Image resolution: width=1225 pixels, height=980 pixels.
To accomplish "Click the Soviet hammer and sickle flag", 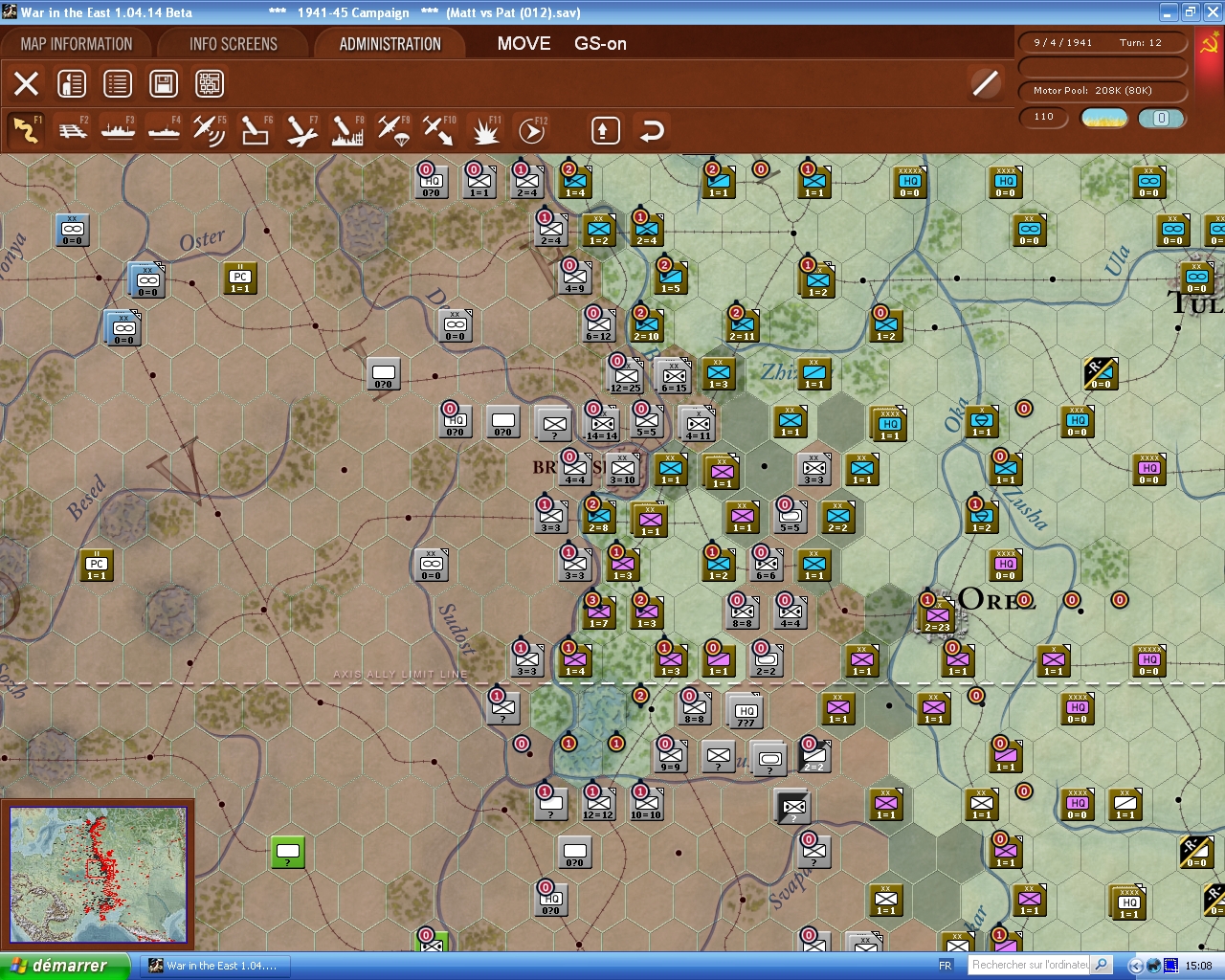I will 1210,44.
